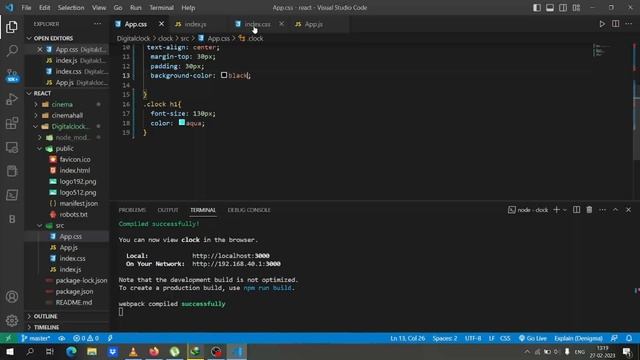The height and width of the screenshot is (360, 640).
Task: Click the aqua color swatch on line 18
Action: pyautogui.click(x=182, y=122)
